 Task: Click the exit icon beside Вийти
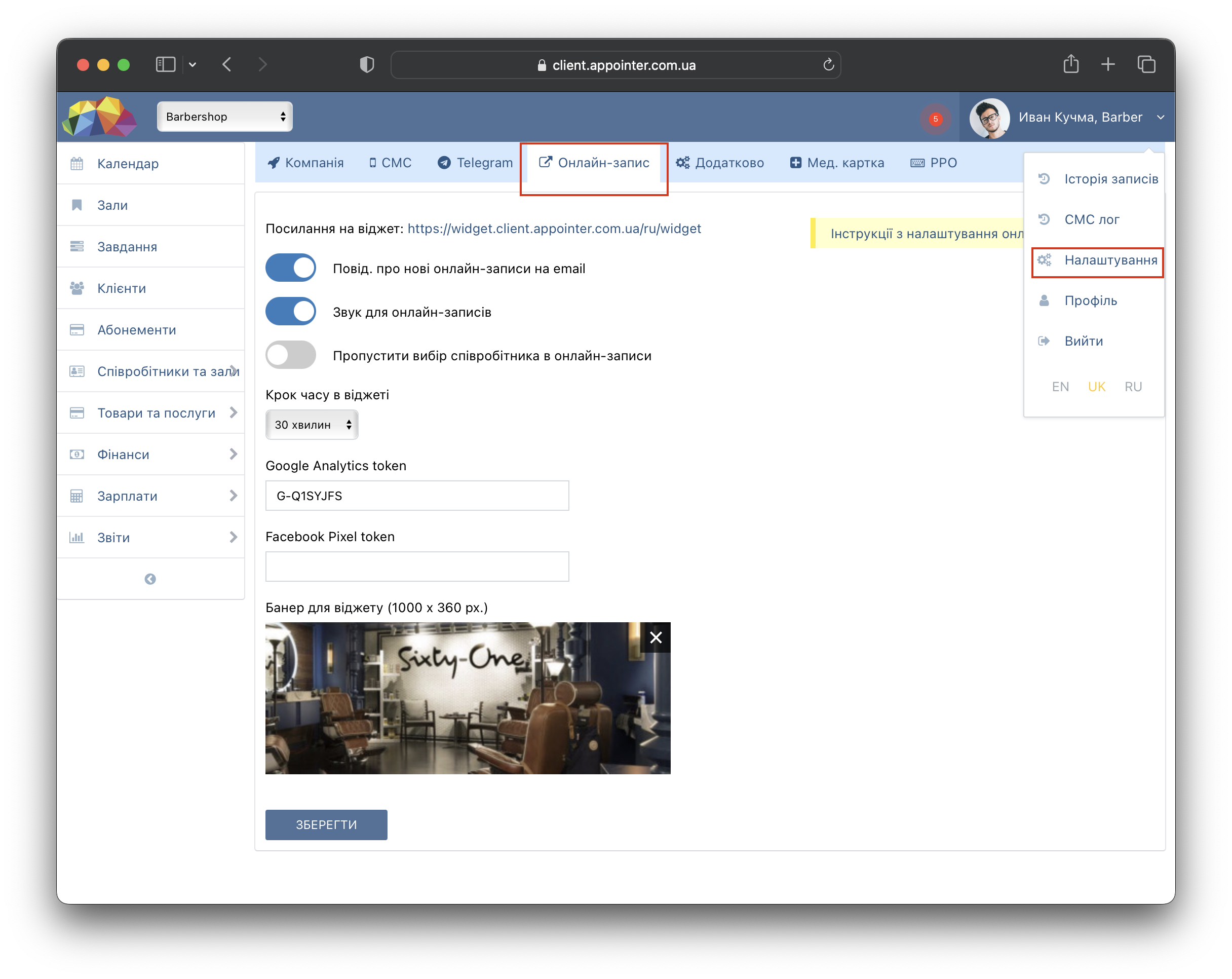pyautogui.click(x=1044, y=341)
